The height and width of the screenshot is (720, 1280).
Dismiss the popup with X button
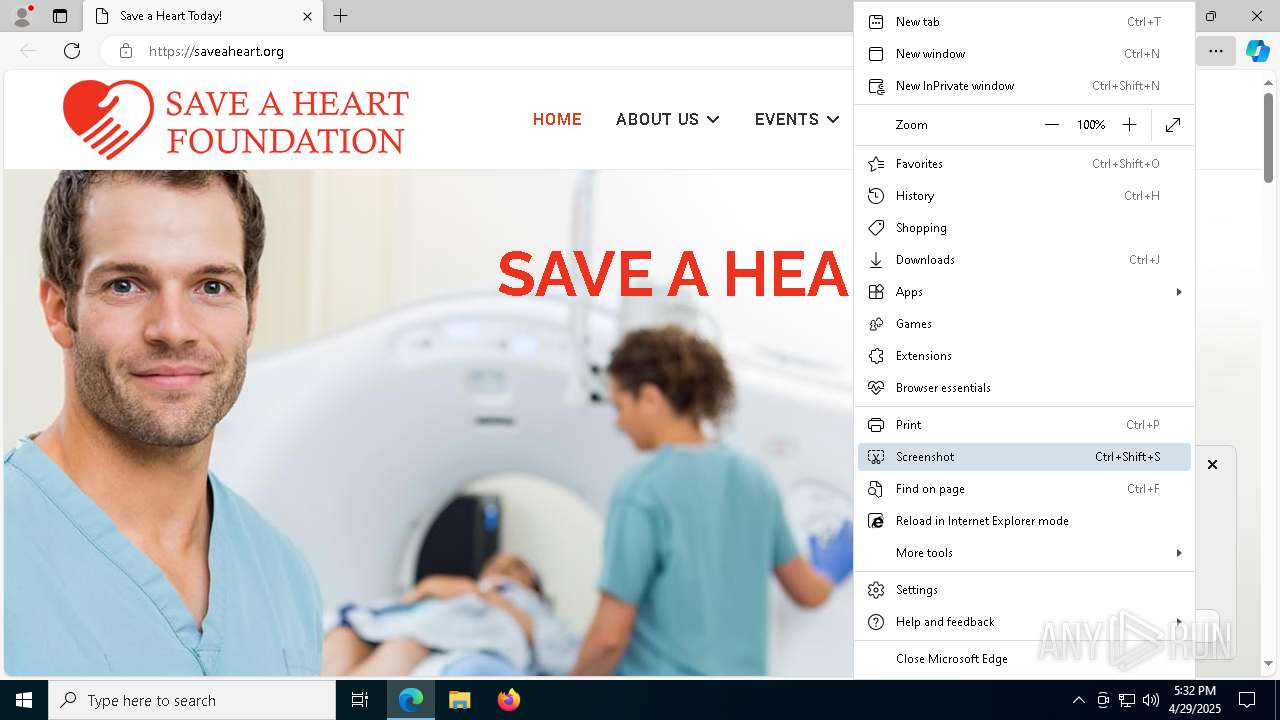click(1212, 464)
